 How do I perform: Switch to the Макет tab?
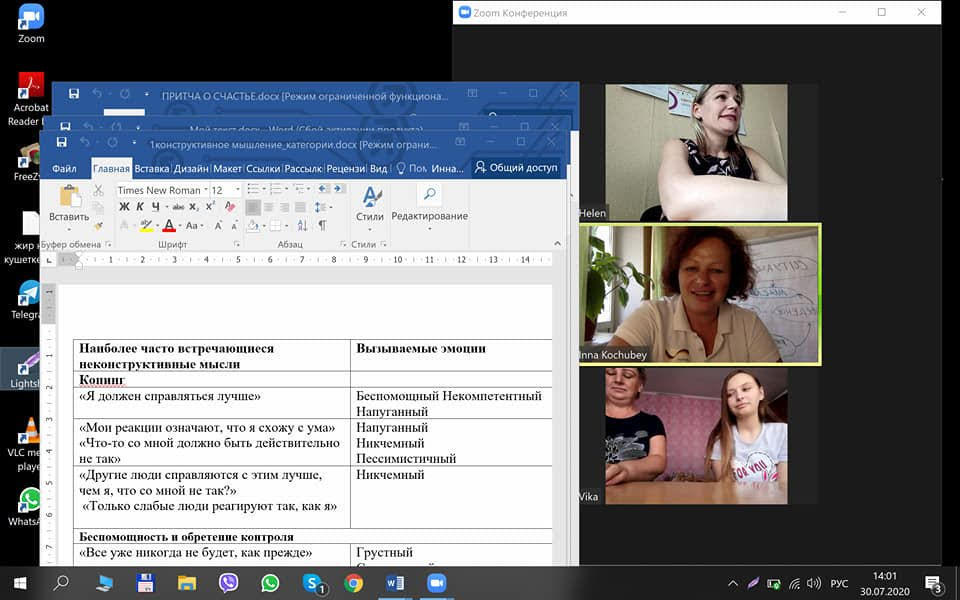pyautogui.click(x=227, y=168)
